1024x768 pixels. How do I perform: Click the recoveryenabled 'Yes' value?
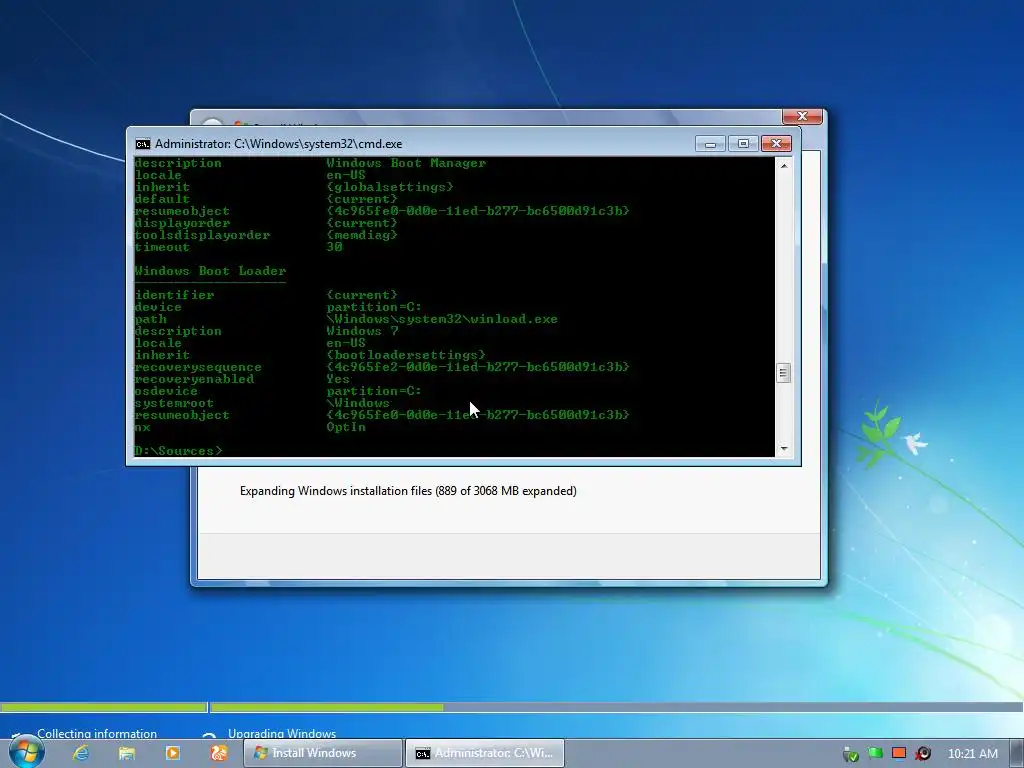338,379
